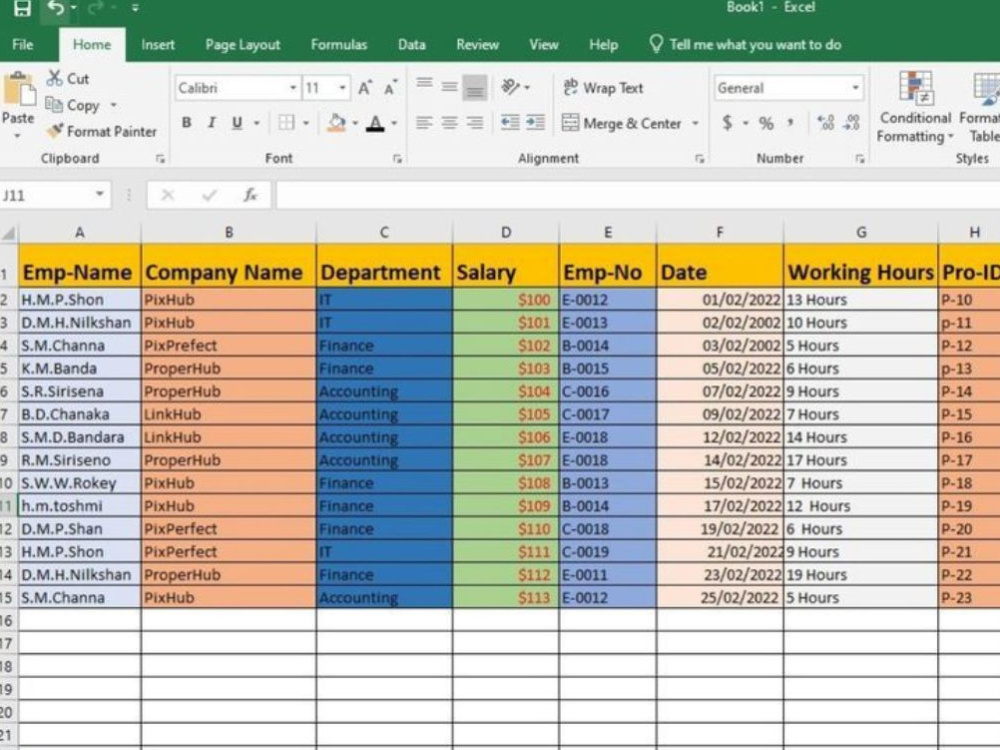Viewport: 1000px width, 750px height.
Task: Click the Select All corner triangle
Action: coord(8,233)
